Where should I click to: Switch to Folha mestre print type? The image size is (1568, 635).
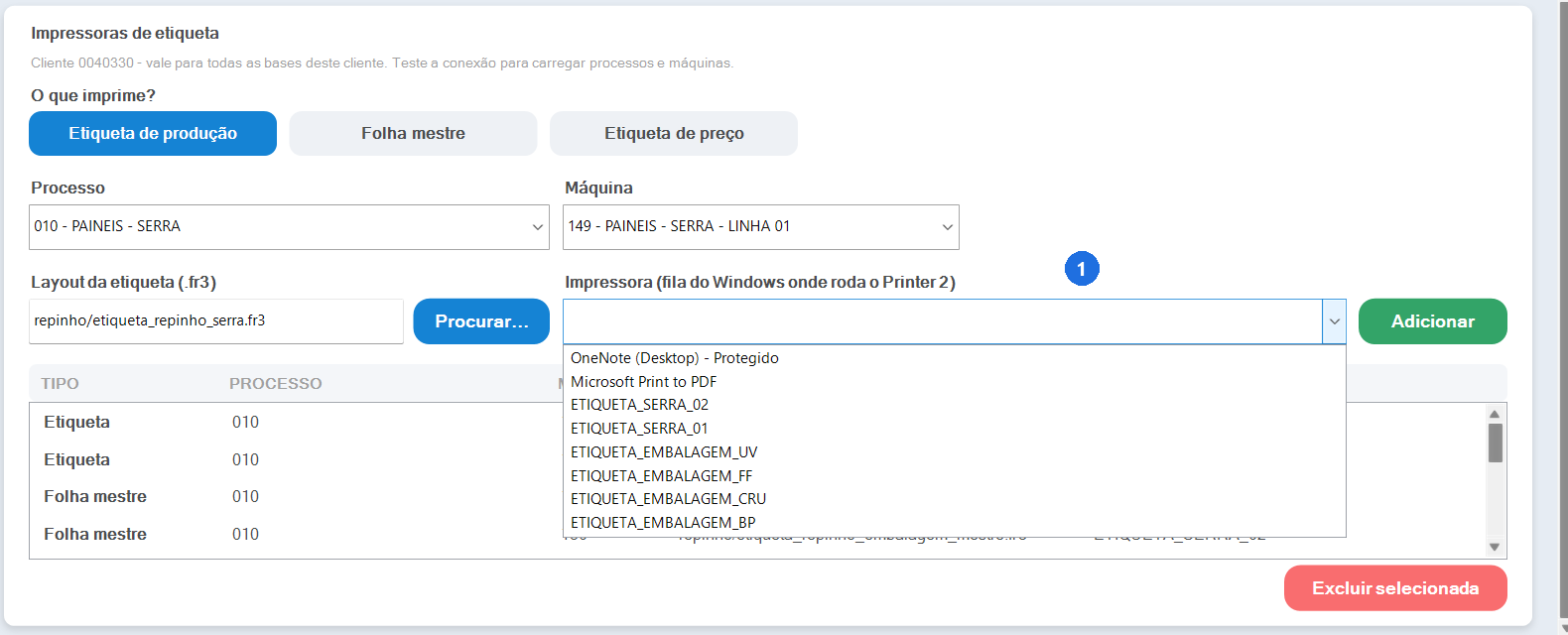413,133
